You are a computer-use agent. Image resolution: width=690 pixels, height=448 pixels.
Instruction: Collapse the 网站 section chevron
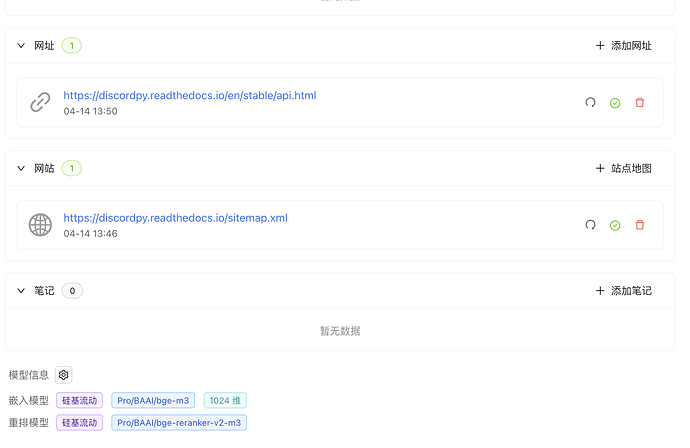pos(21,168)
